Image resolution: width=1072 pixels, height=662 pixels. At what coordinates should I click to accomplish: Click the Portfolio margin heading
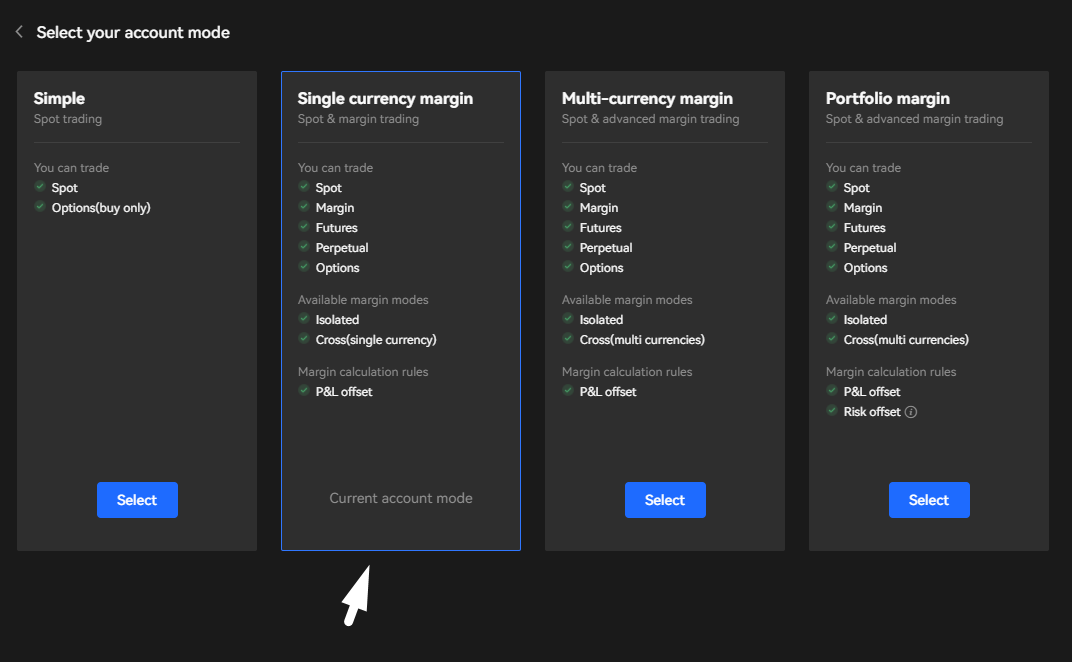tap(887, 98)
